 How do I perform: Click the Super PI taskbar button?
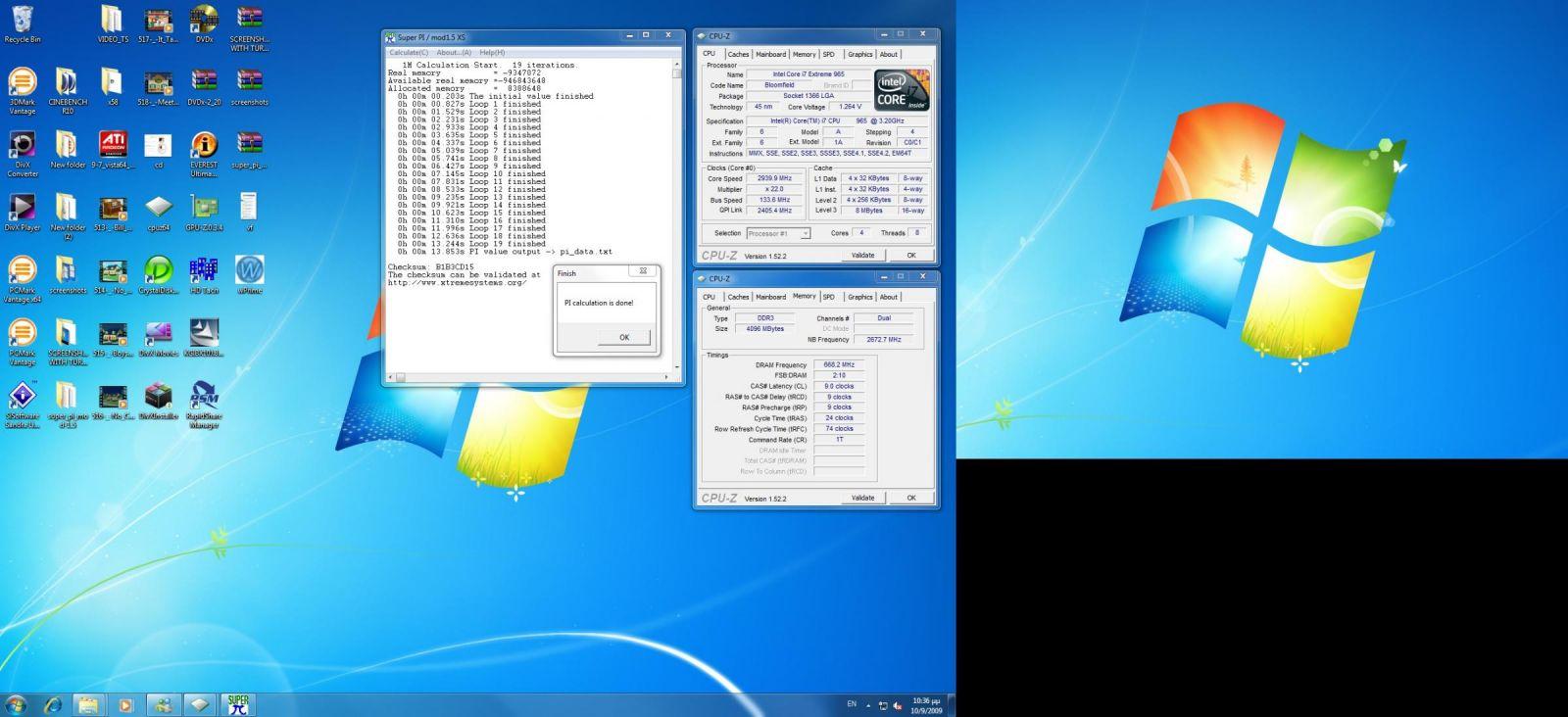point(238,704)
